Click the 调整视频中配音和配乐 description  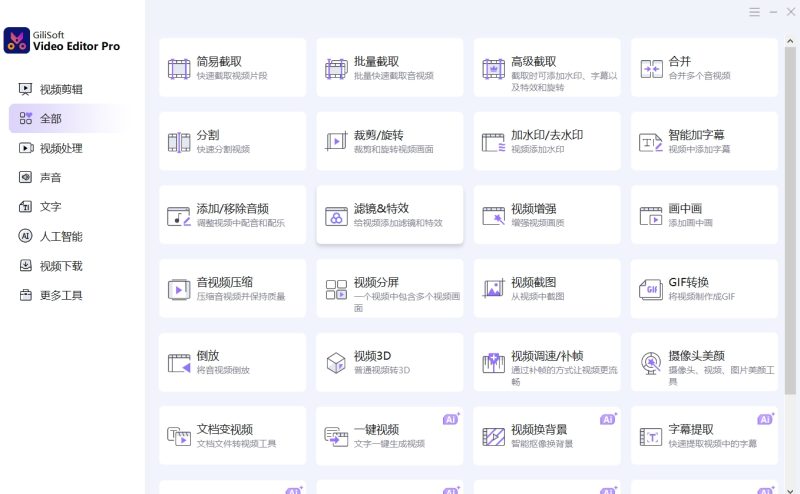pyautogui.click(x=241, y=223)
